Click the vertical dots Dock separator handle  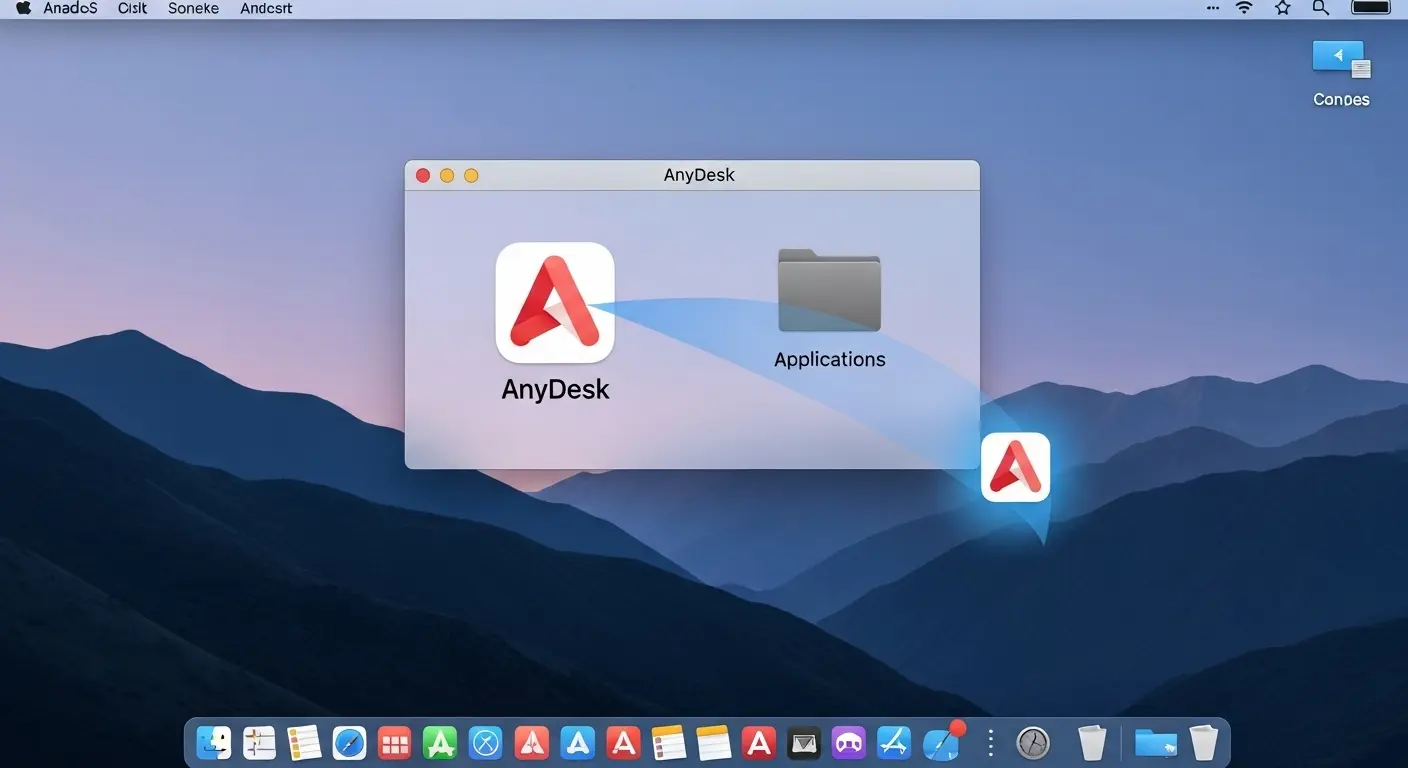[x=990, y=743]
